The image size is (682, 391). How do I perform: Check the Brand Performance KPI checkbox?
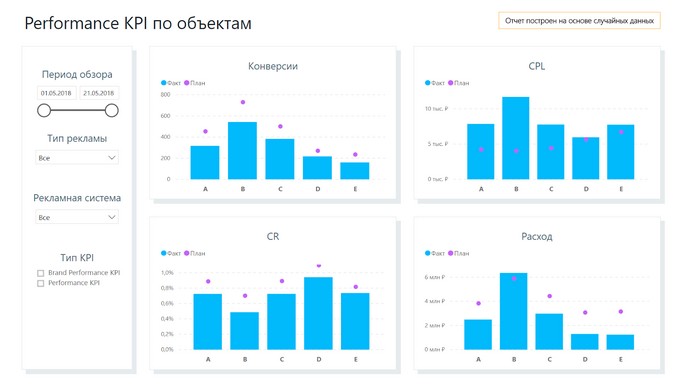(x=40, y=273)
